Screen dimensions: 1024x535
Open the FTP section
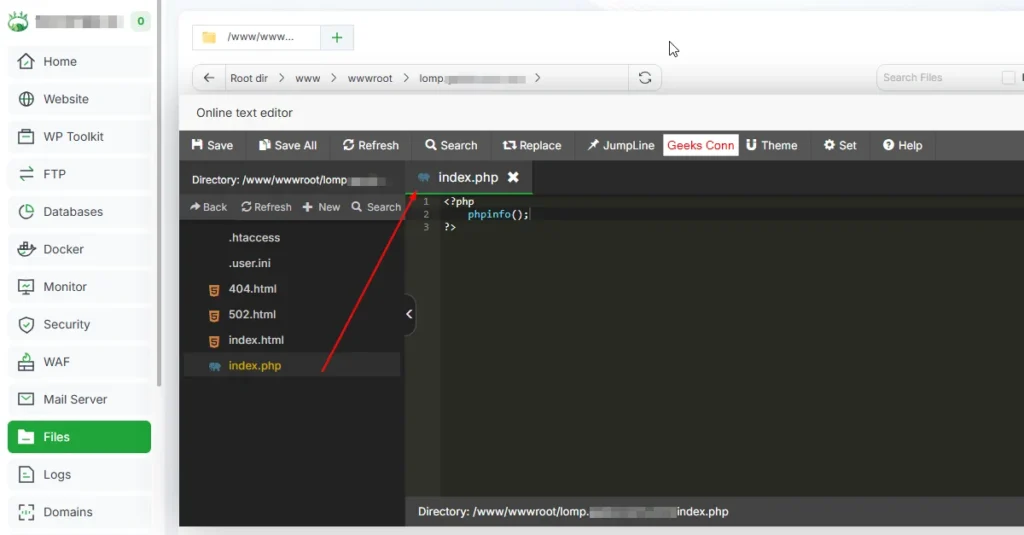(x=79, y=174)
